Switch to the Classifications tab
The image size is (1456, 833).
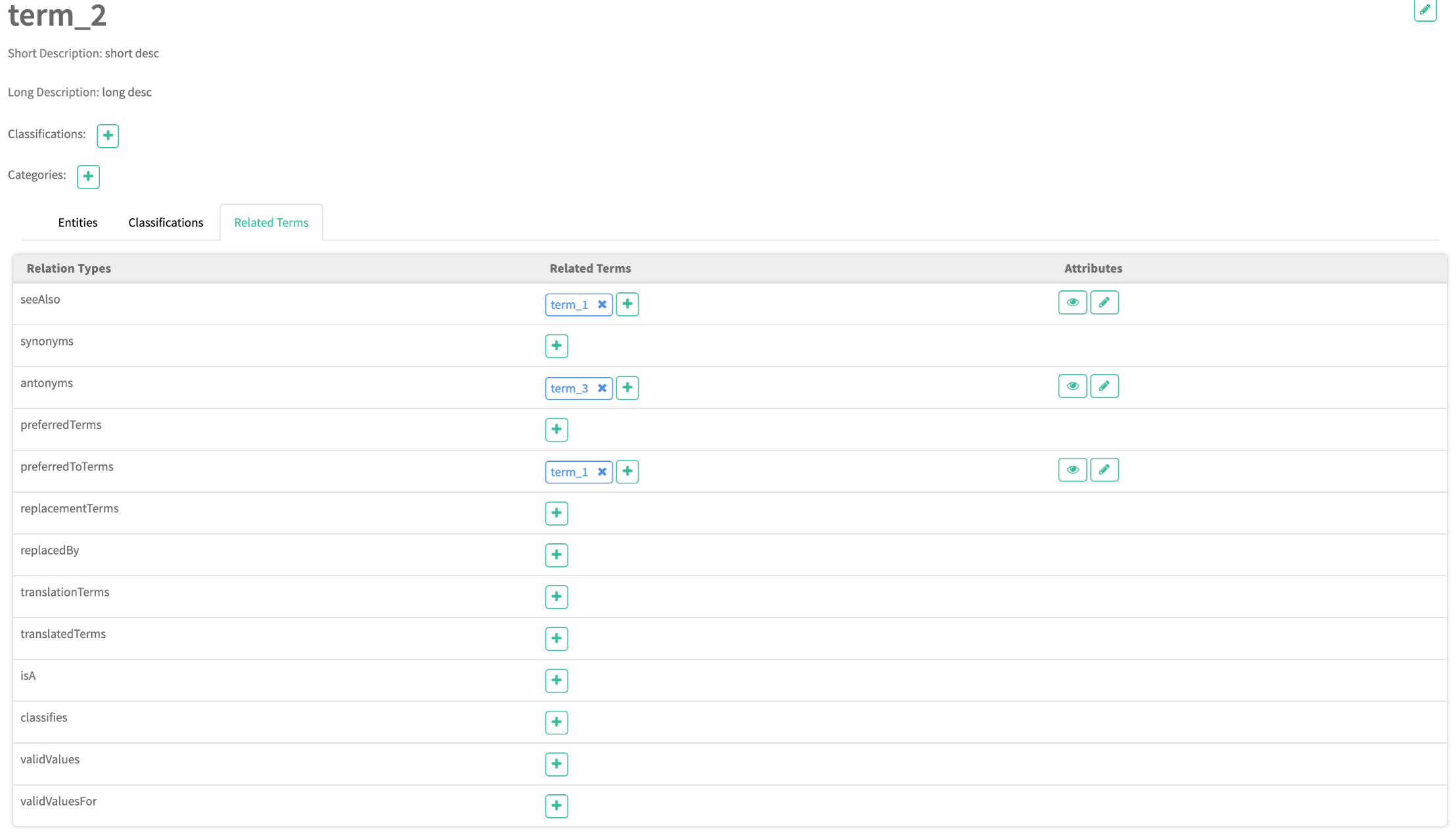[166, 223]
